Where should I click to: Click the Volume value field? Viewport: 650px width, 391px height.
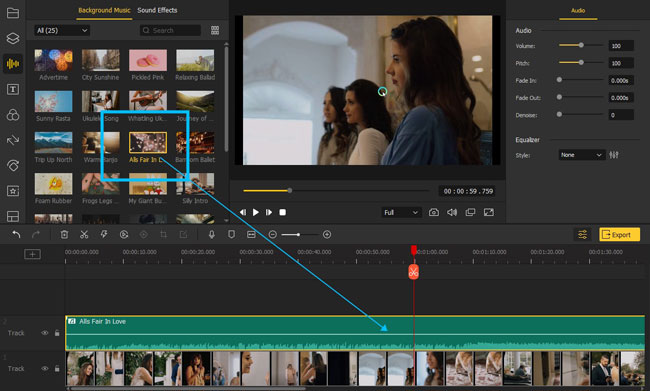coord(621,46)
